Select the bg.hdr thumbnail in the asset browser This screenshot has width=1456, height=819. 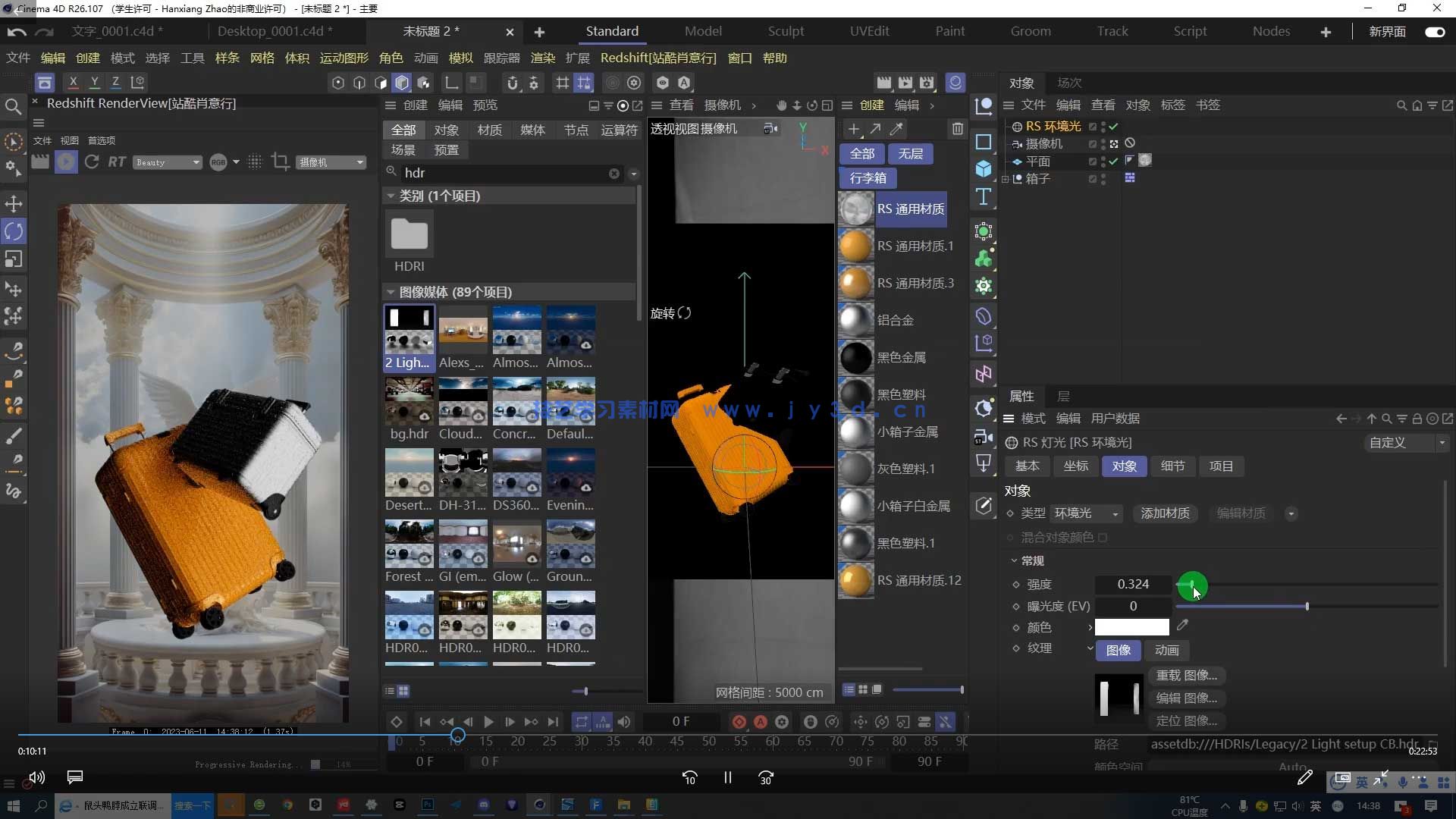tap(409, 402)
